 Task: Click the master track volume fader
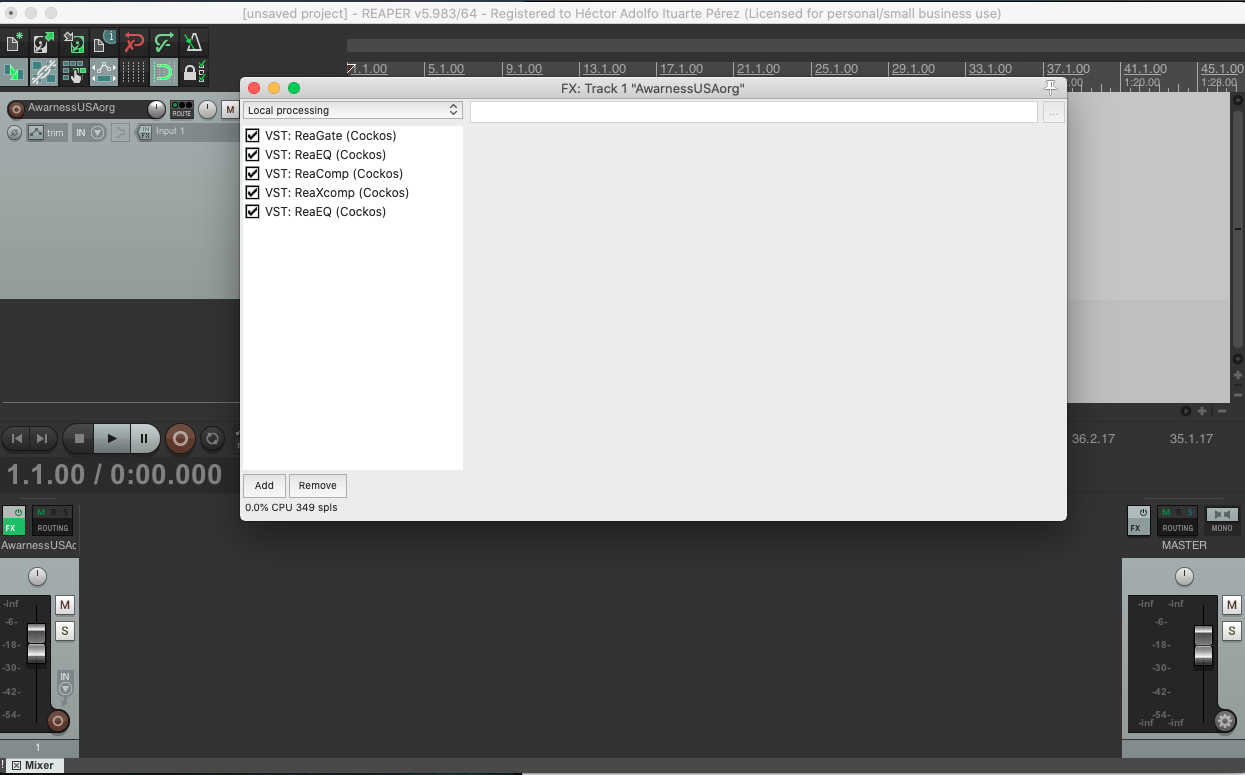point(1203,644)
